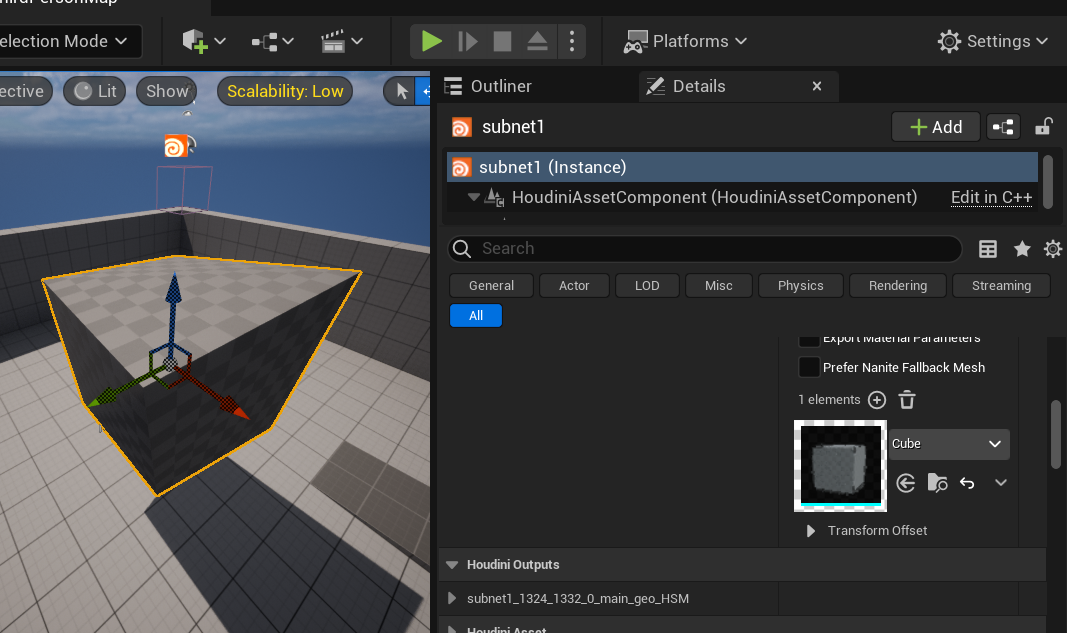The width and height of the screenshot is (1067, 633).
Task: Click the Blueprint/Add Script icon beside Add
Action: coord(1003,127)
